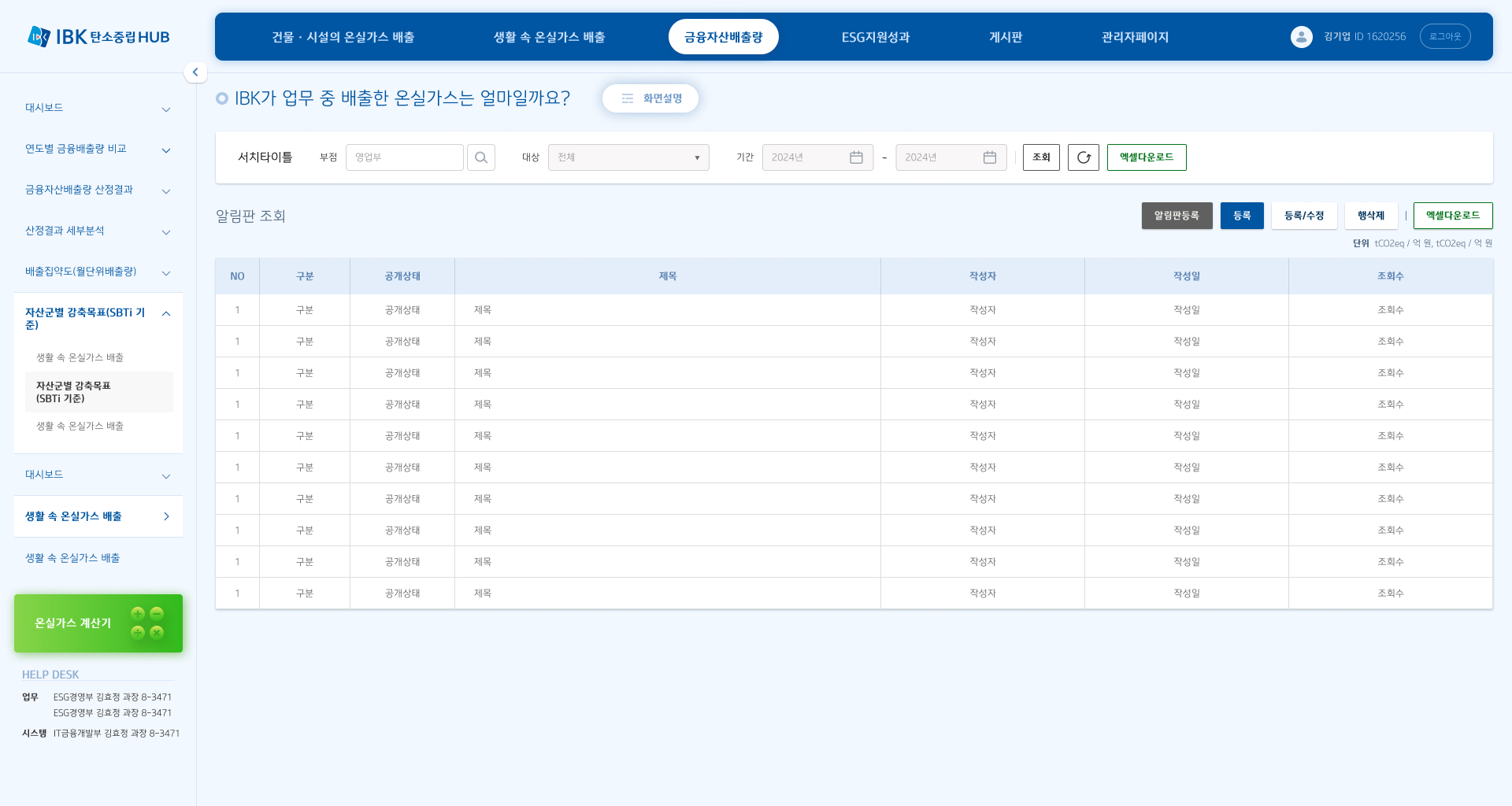Click the 부점 영업부 input field

405,157
